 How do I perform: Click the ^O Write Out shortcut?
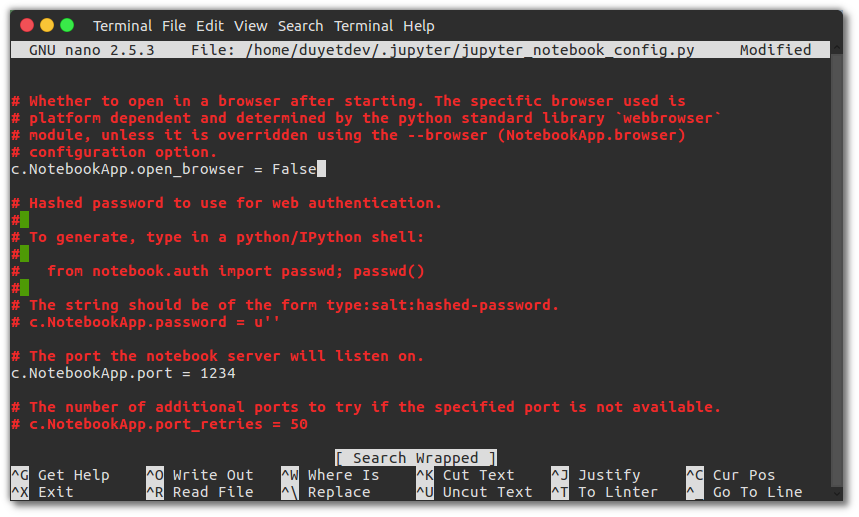tap(200, 475)
